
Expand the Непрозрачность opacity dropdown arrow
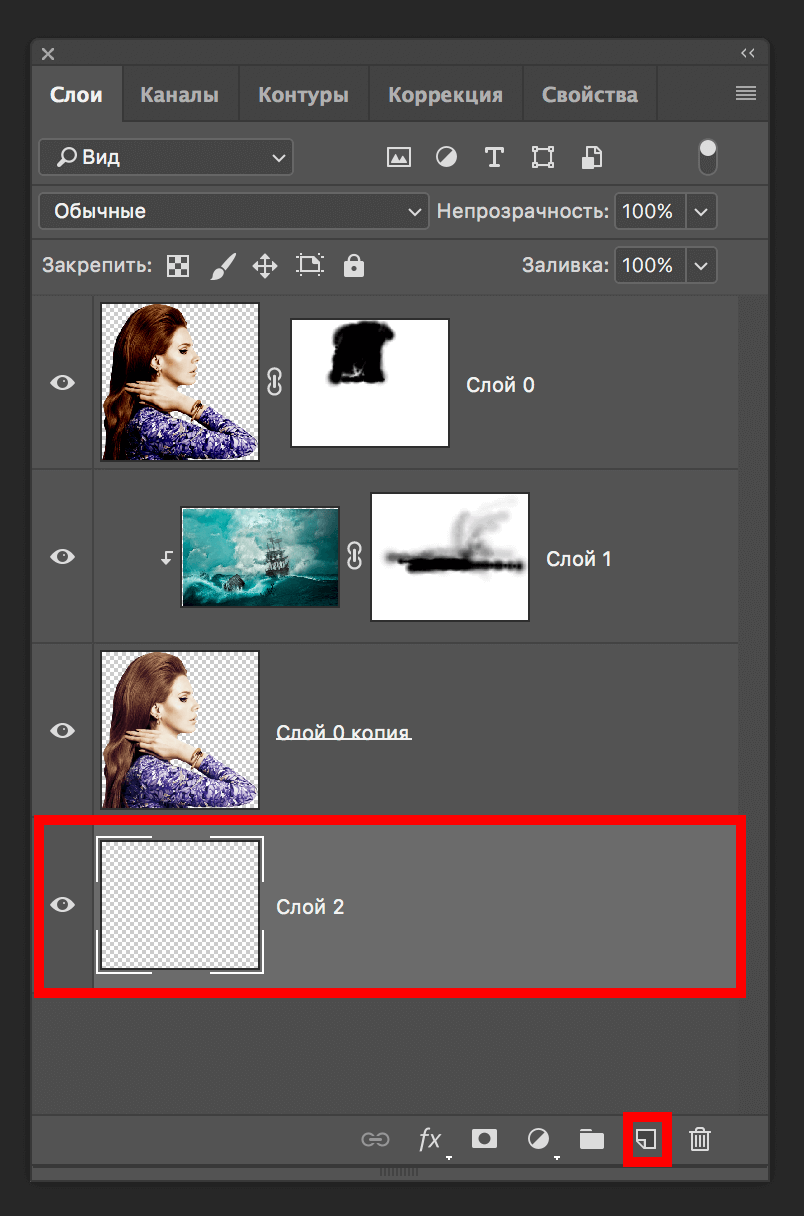tap(701, 212)
